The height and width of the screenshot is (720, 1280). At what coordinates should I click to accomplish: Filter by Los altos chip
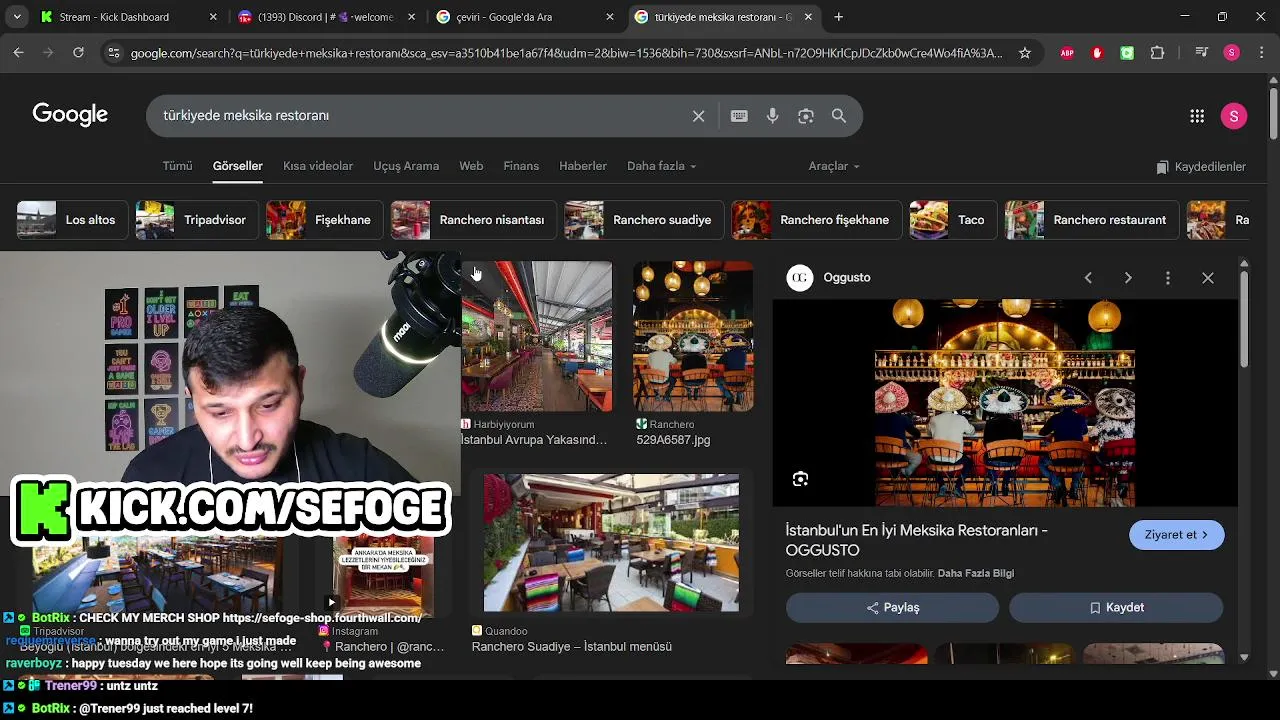pyautogui.click(x=71, y=220)
